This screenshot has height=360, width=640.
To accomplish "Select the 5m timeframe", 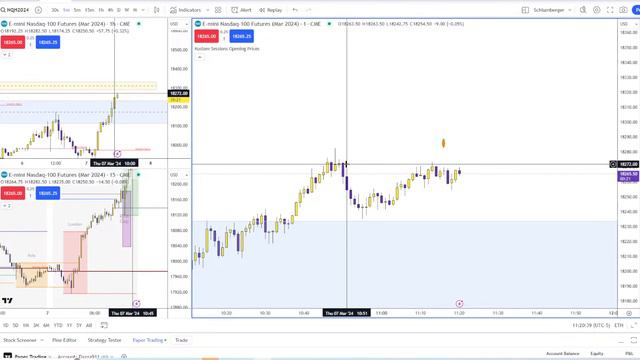I will pos(77,10).
